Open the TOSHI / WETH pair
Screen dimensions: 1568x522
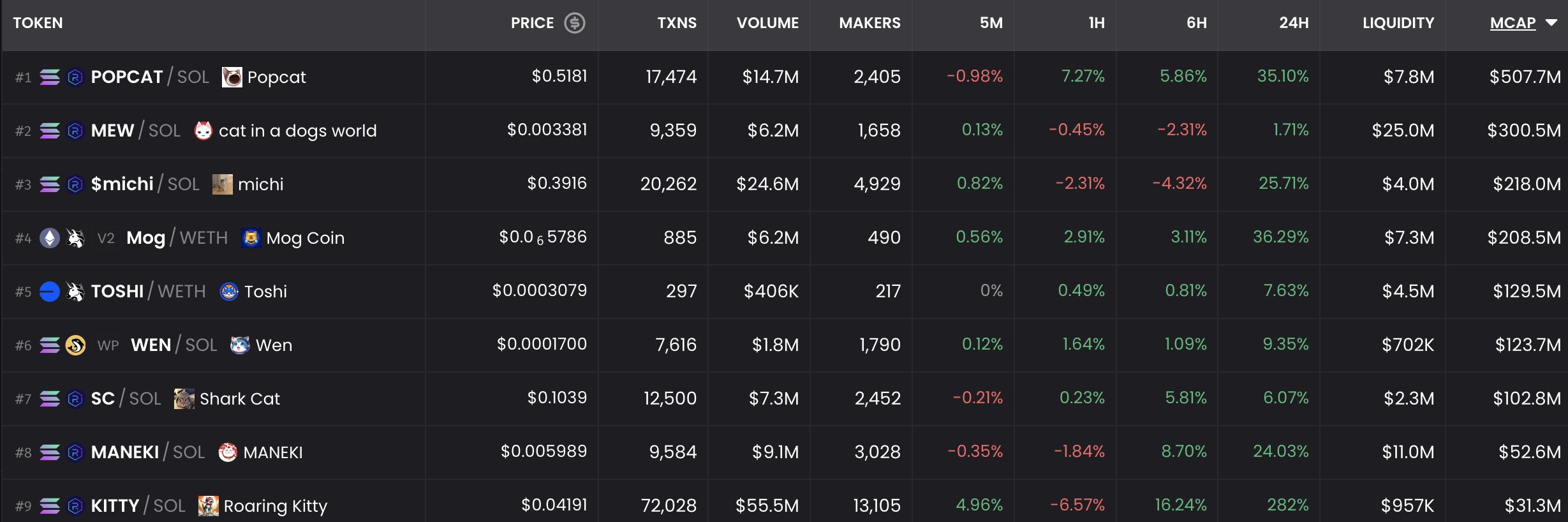coord(149,292)
